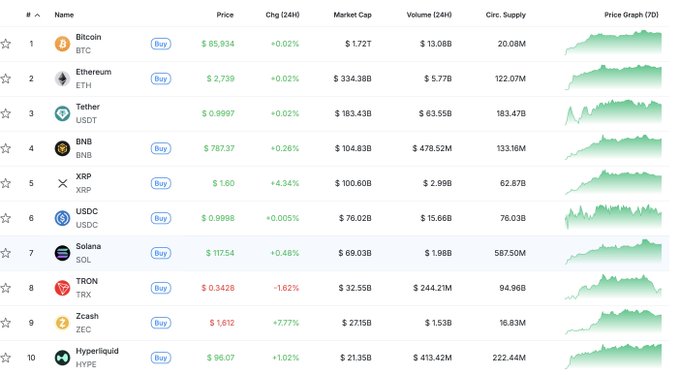Screen dimensions: 680x375
Task: Click Buy next to BNB
Action: pos(161,148)
